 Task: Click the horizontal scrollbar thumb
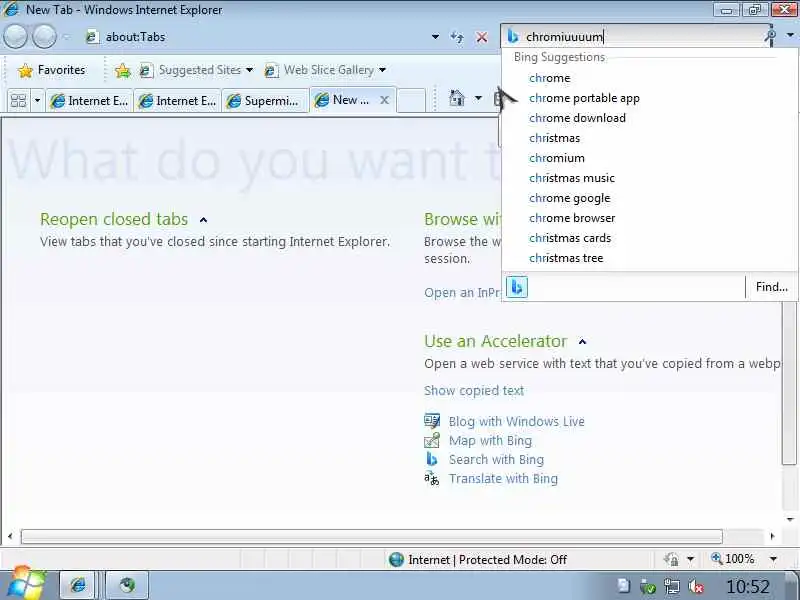tap(371, 536)
